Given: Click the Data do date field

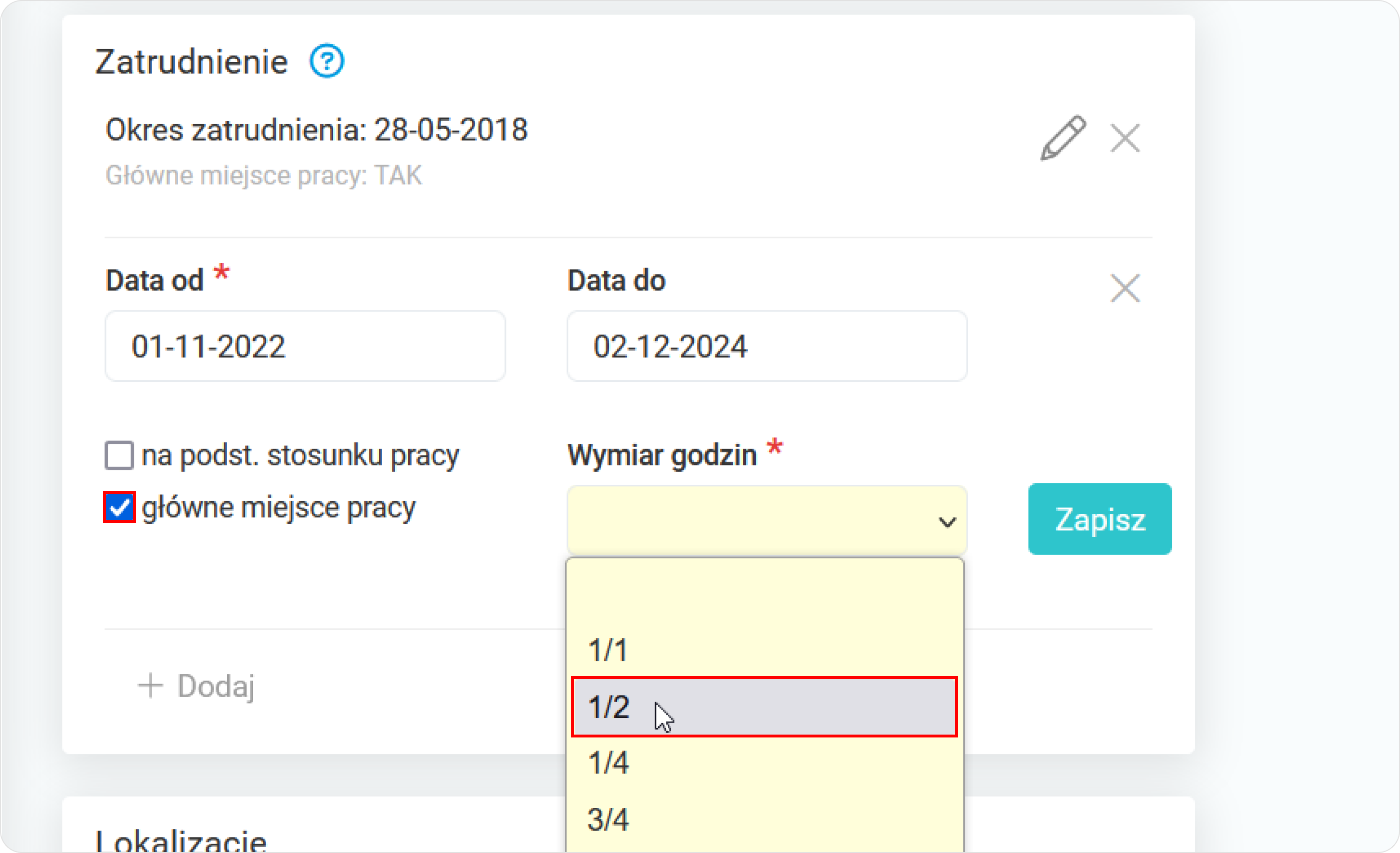Looking at the screenshot, I should point(767,346).
